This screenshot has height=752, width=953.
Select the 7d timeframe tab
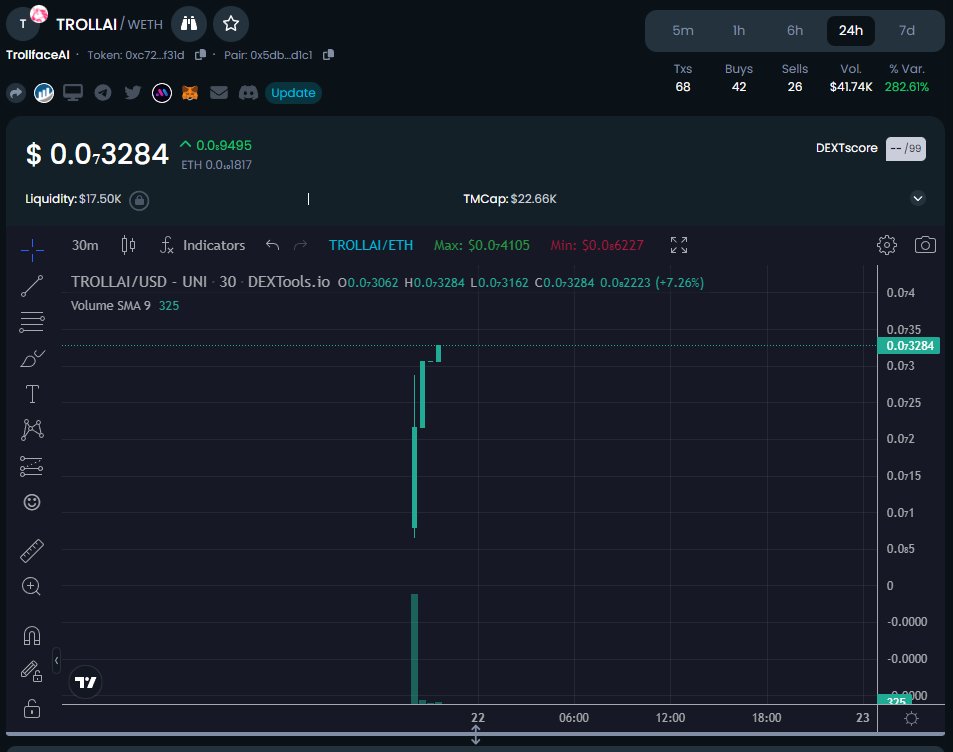(x=906, y=30)
